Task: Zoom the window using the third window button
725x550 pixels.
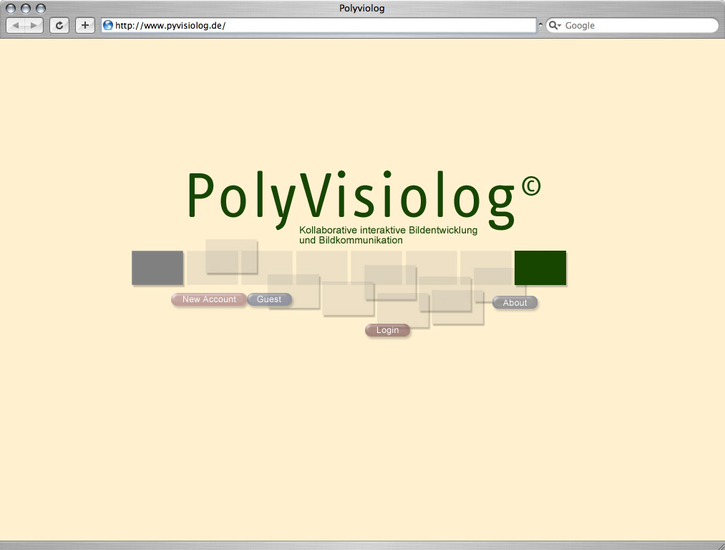Action: 41,8
